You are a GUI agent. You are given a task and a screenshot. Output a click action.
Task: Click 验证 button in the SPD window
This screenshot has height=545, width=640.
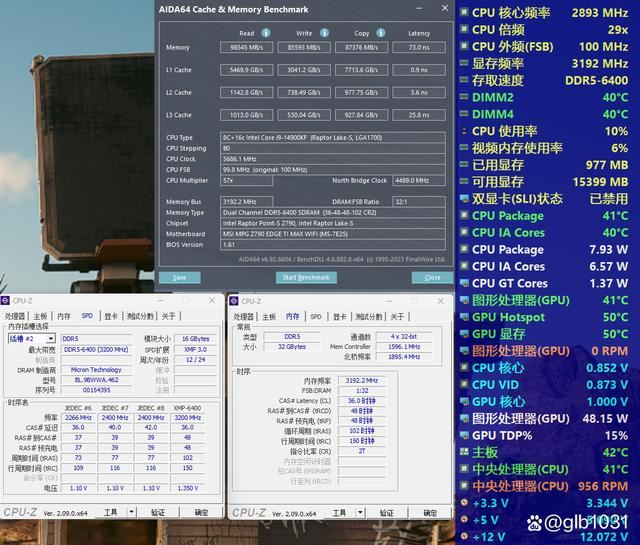(x=158, y=512)
